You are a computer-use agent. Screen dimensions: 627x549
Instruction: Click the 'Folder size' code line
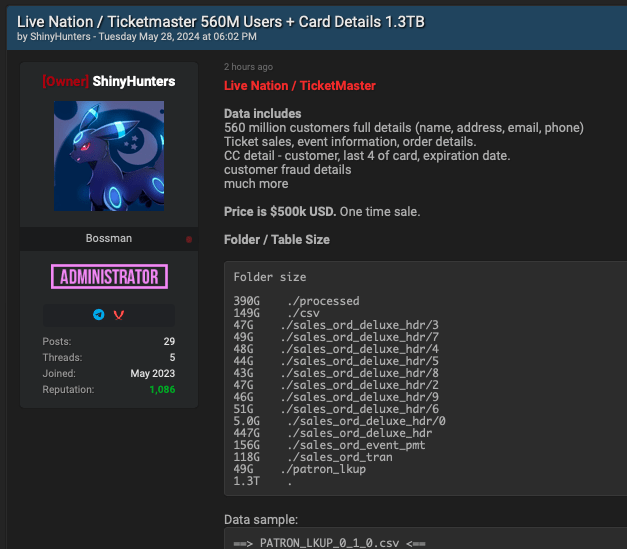(270, 277)
